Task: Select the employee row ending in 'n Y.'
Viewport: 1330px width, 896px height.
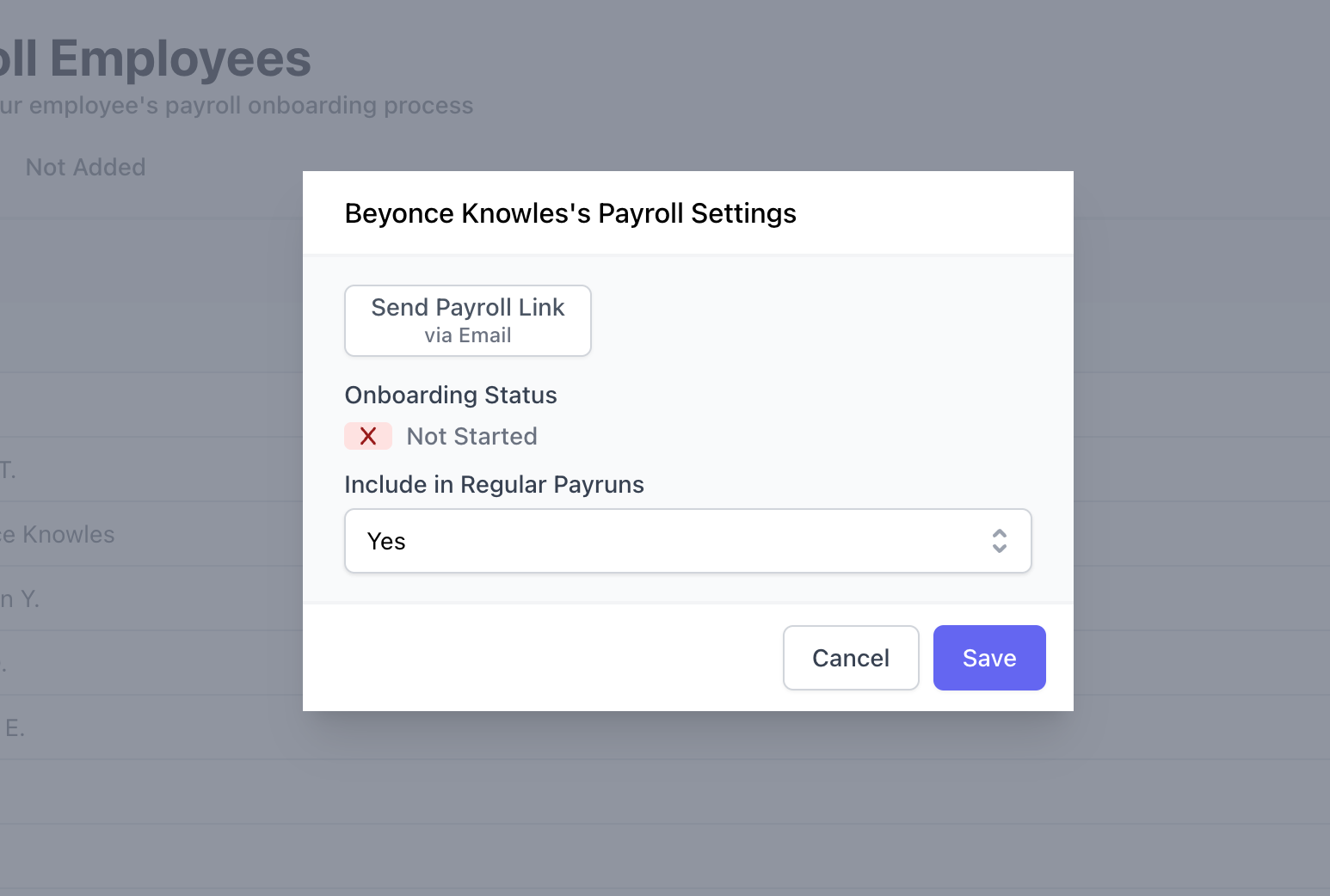Action: pos(21,598)
